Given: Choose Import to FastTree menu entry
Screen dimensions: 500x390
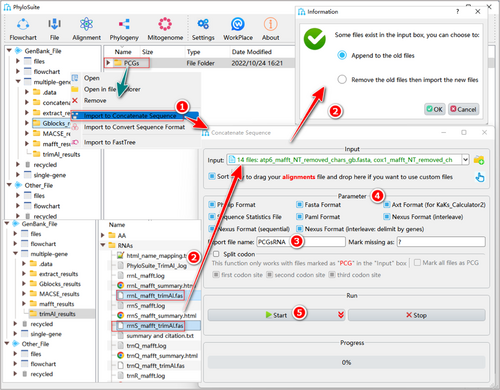Looking at the screenshot, I should (110, 142).
